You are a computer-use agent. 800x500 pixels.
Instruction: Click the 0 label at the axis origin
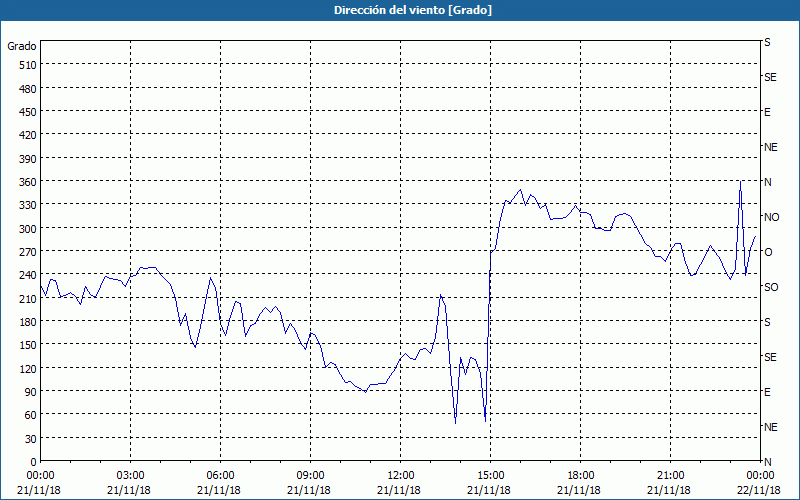point(34,462)
